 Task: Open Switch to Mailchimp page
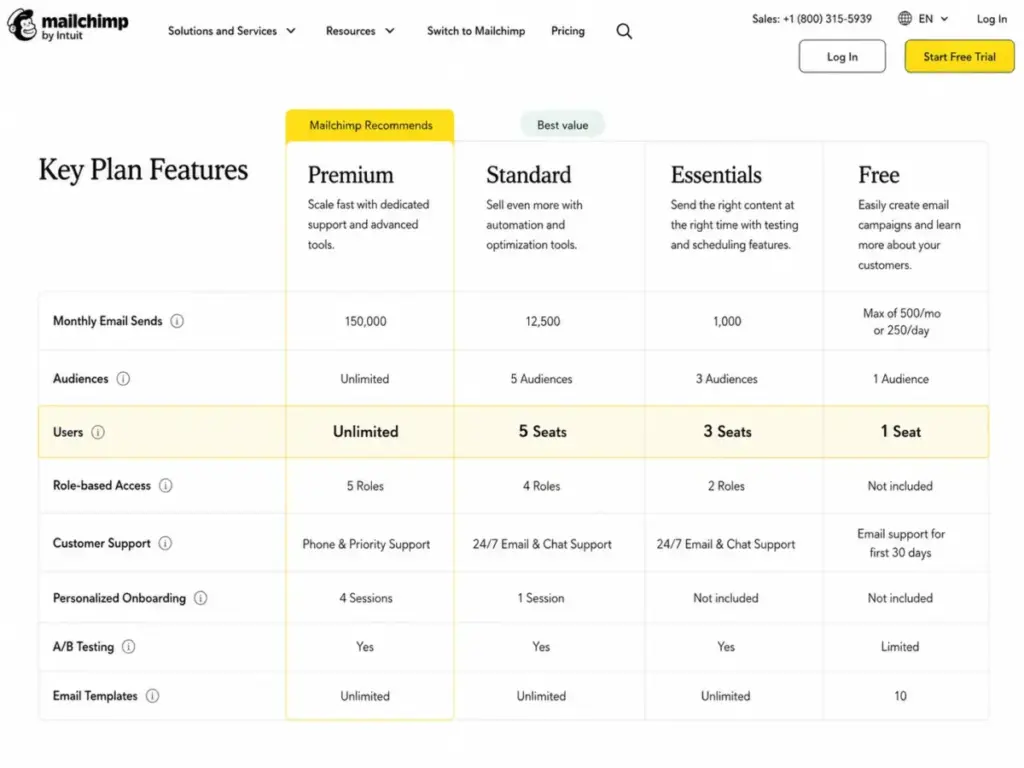pos(475,31)
